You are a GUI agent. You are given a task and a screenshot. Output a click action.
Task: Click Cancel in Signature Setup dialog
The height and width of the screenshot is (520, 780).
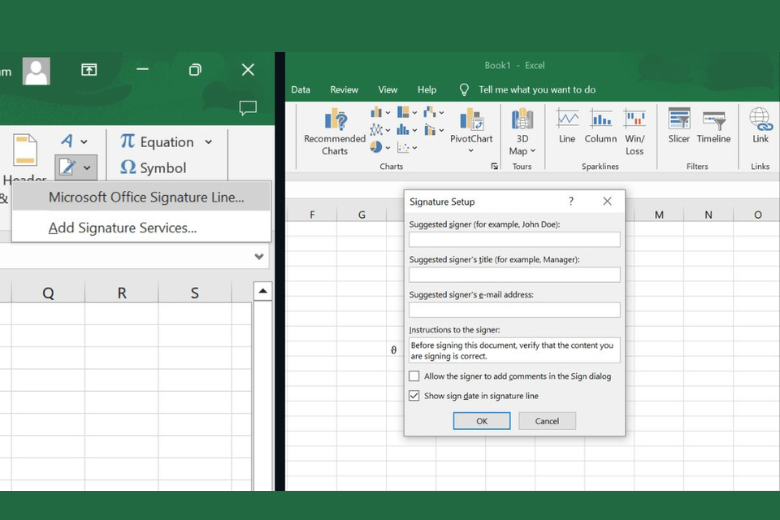[x=547, y=421]
